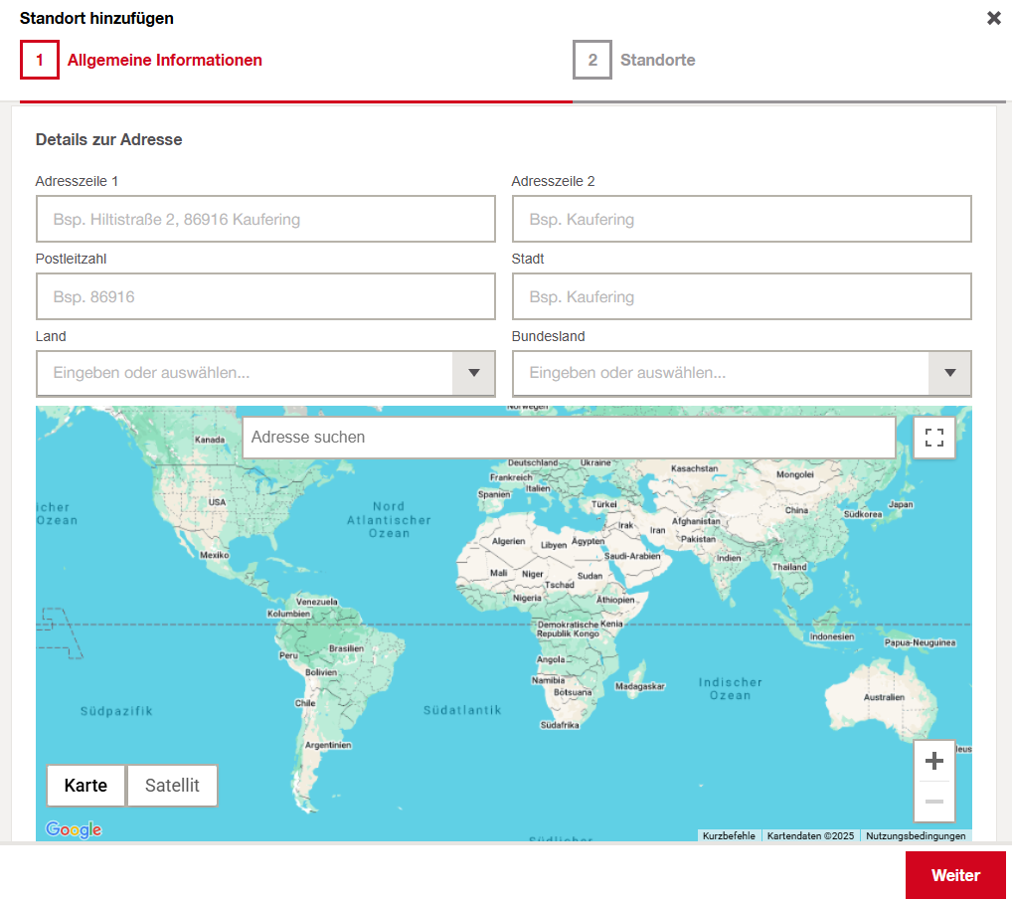Viewport: 1012px width, 900px height.
Task: Click the Mexiko label on map
Action: click(214, 555)
